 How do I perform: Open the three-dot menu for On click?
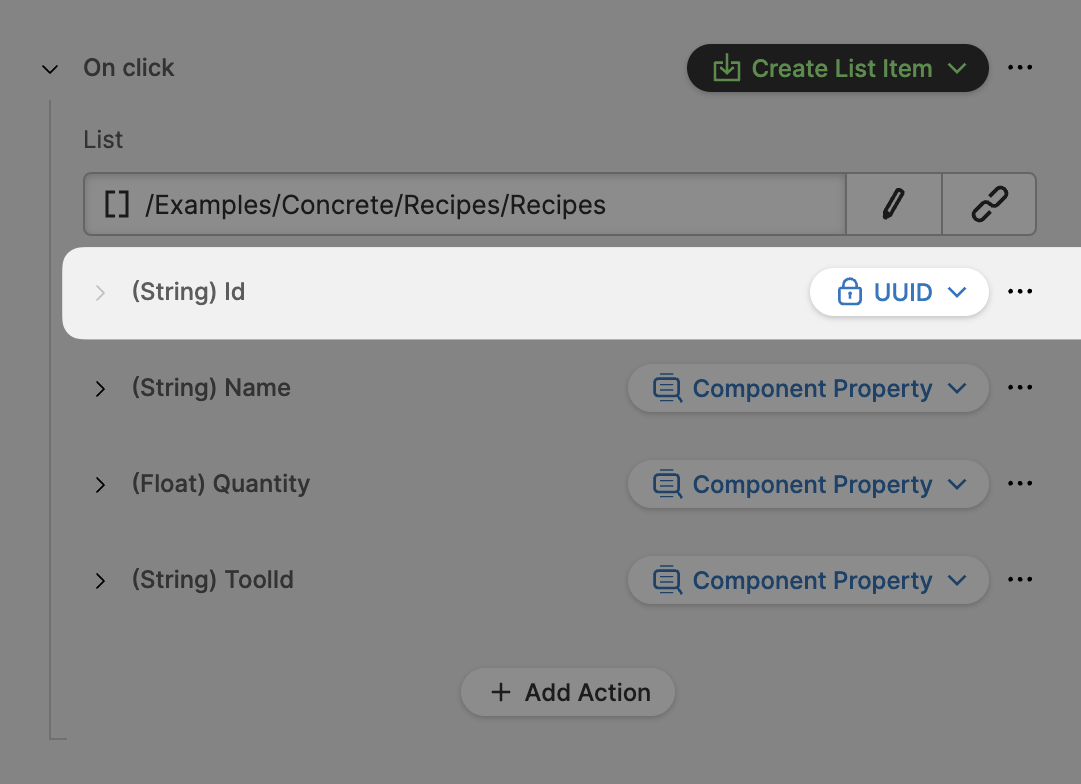[1020, 68]
